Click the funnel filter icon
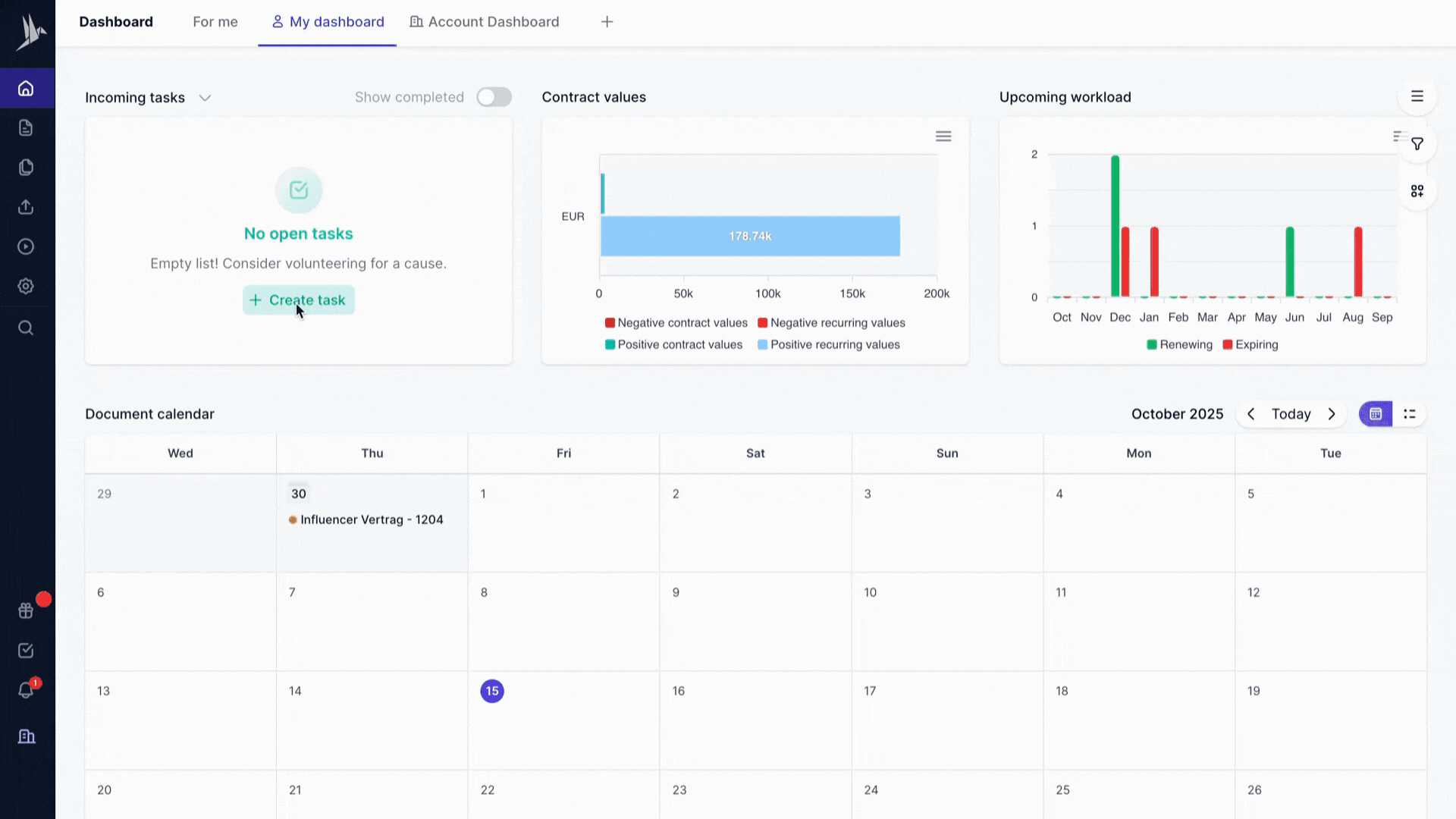Viewport: 1456px width, 819px height. point(1417,144)
